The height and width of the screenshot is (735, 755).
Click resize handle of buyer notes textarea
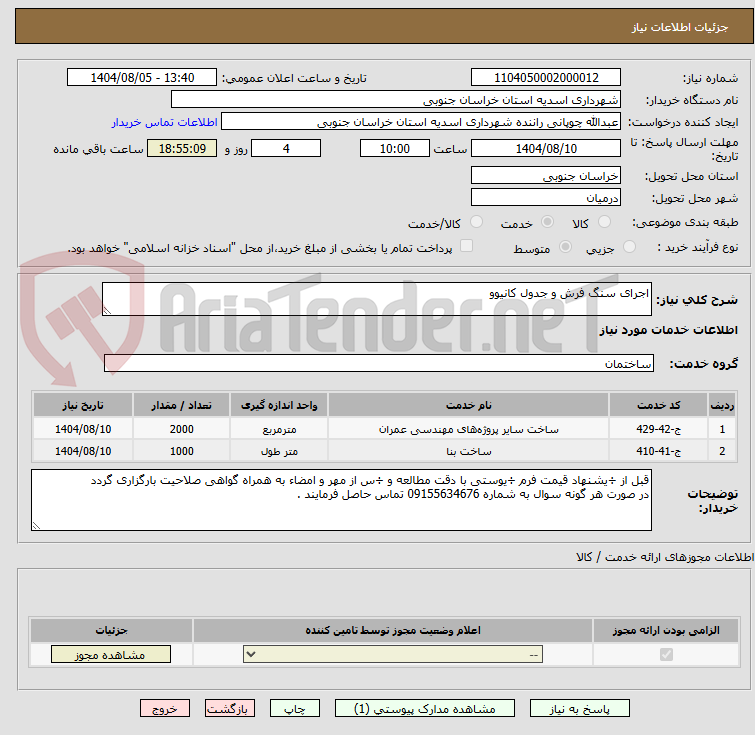coord(37,525)
